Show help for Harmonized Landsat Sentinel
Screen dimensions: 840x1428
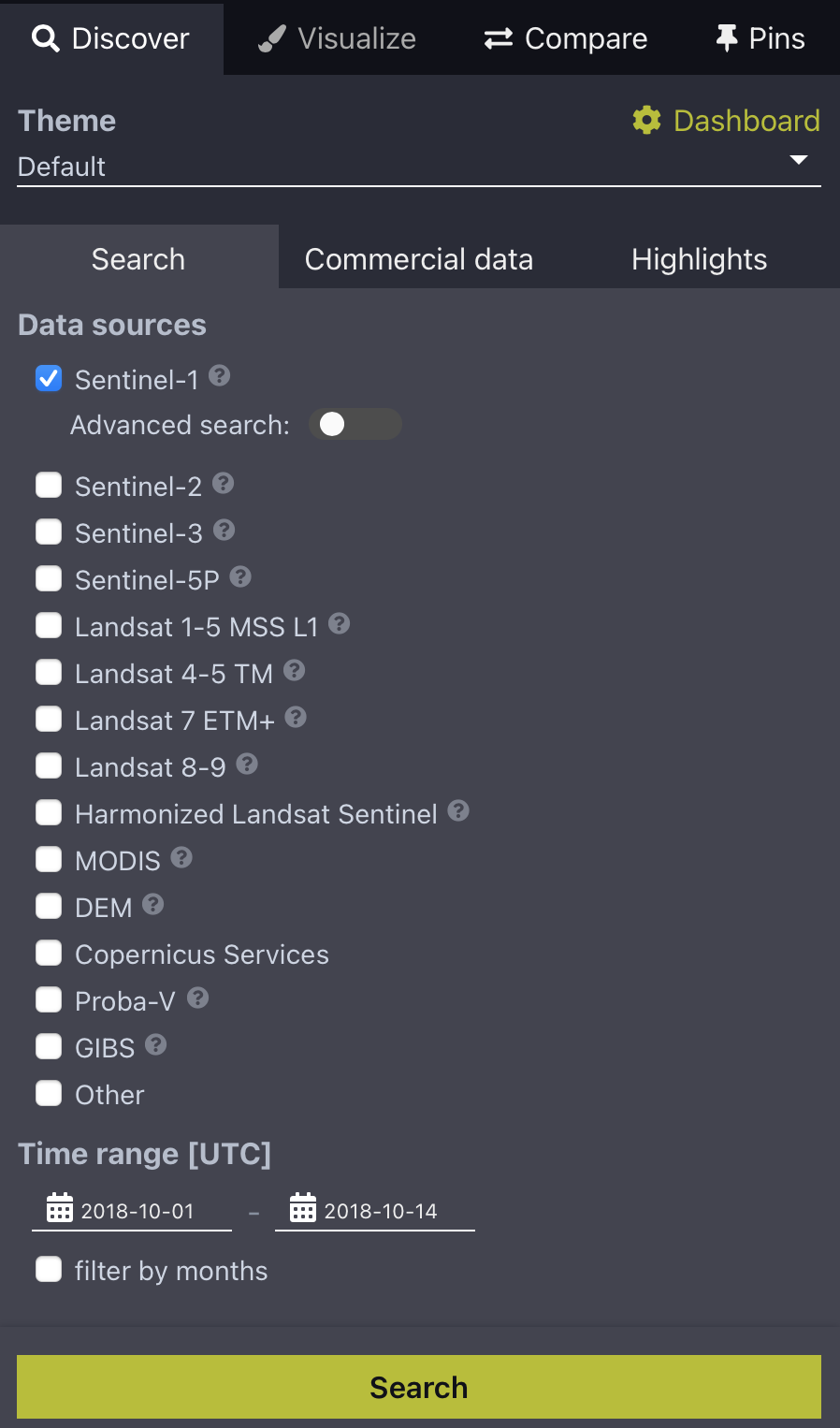458,811
